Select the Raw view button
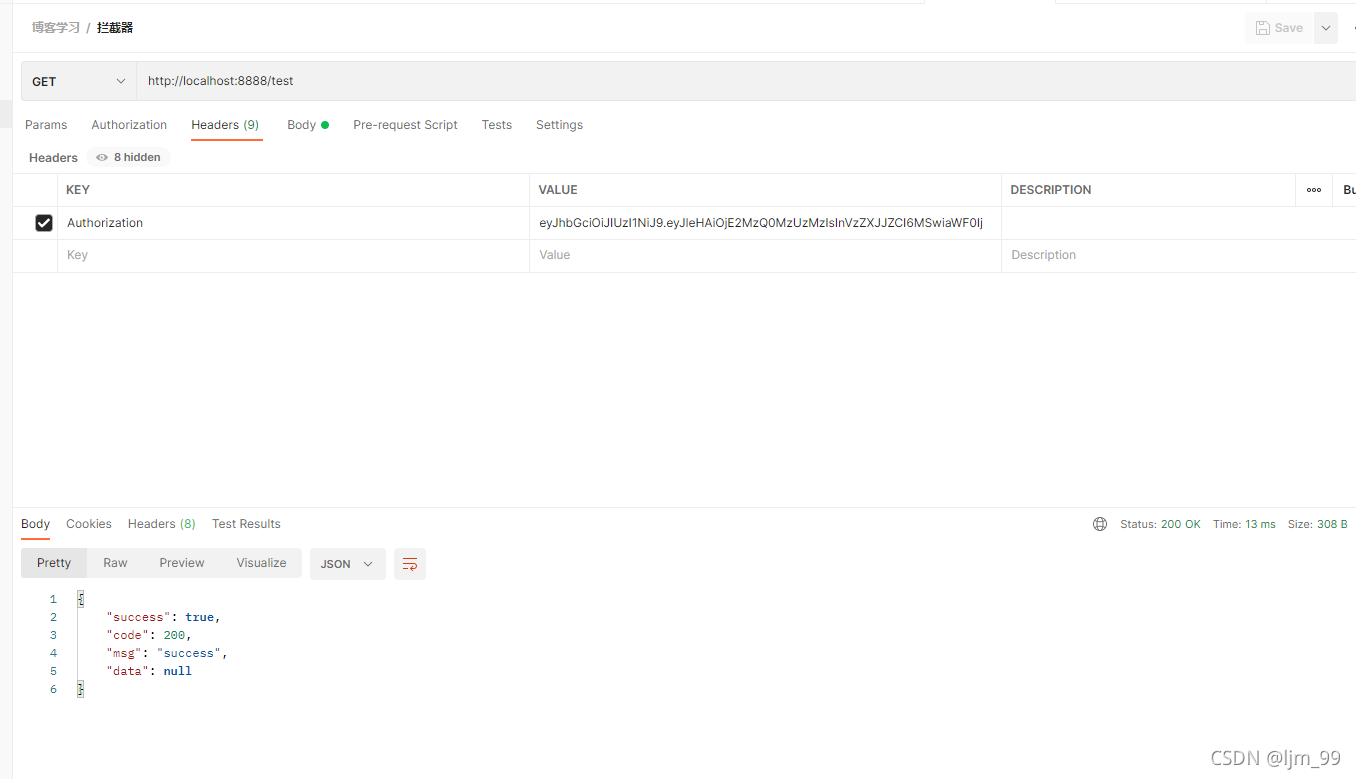The height and width of the screenshot is (779, 1356). 115,563
